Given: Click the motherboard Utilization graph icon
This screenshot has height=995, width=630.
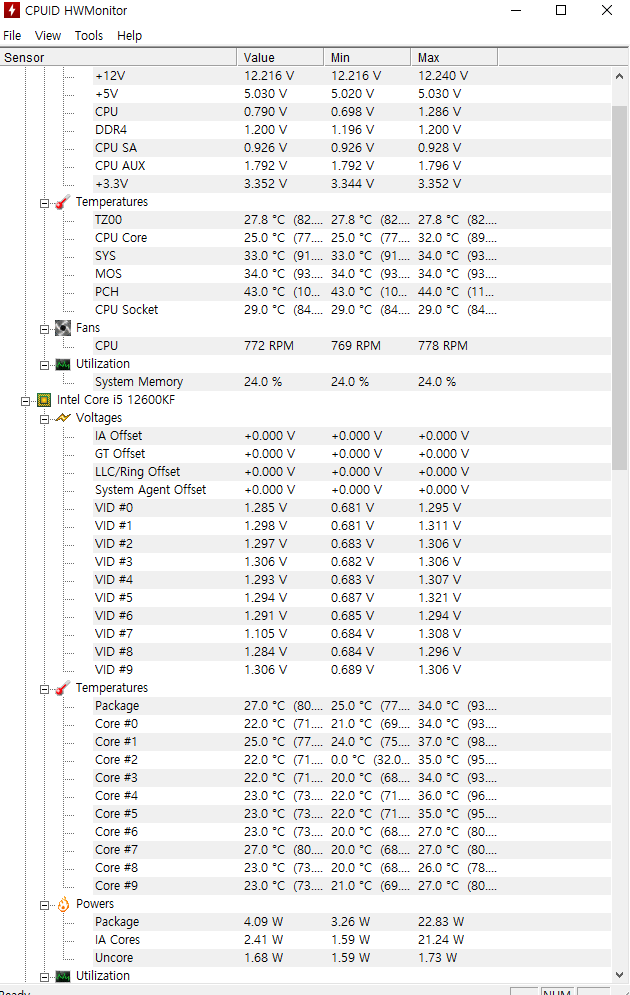Looking at the screenshot, I should coord(63,364).
